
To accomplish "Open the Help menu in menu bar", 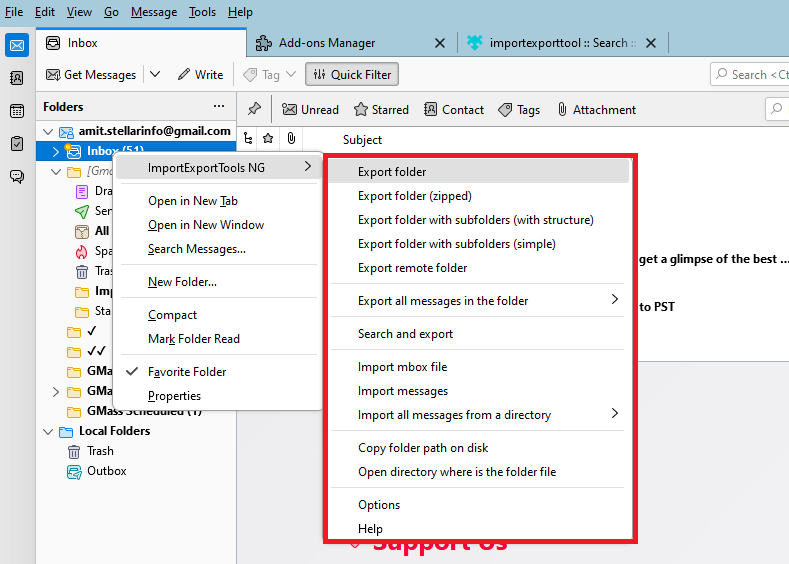I will pos(240,12).
